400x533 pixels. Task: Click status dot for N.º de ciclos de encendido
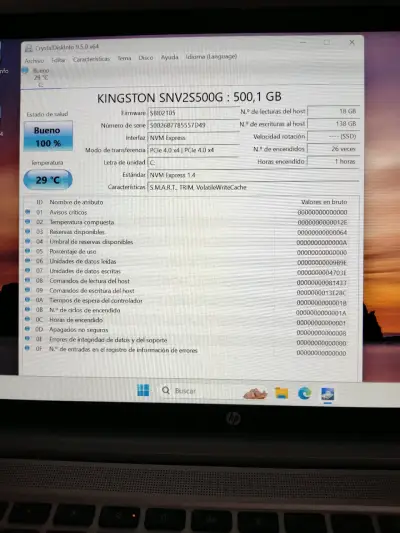[x=28, y=309]
